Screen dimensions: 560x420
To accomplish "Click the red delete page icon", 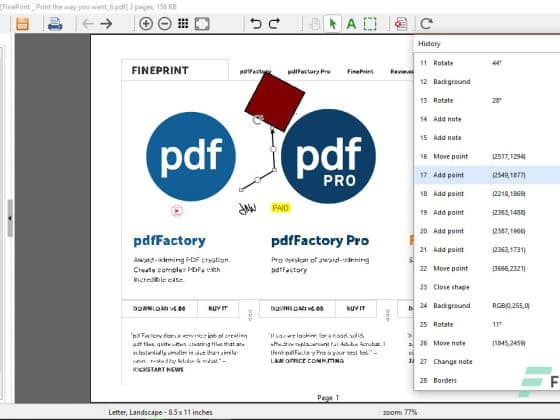I will [x=401, y=24].
